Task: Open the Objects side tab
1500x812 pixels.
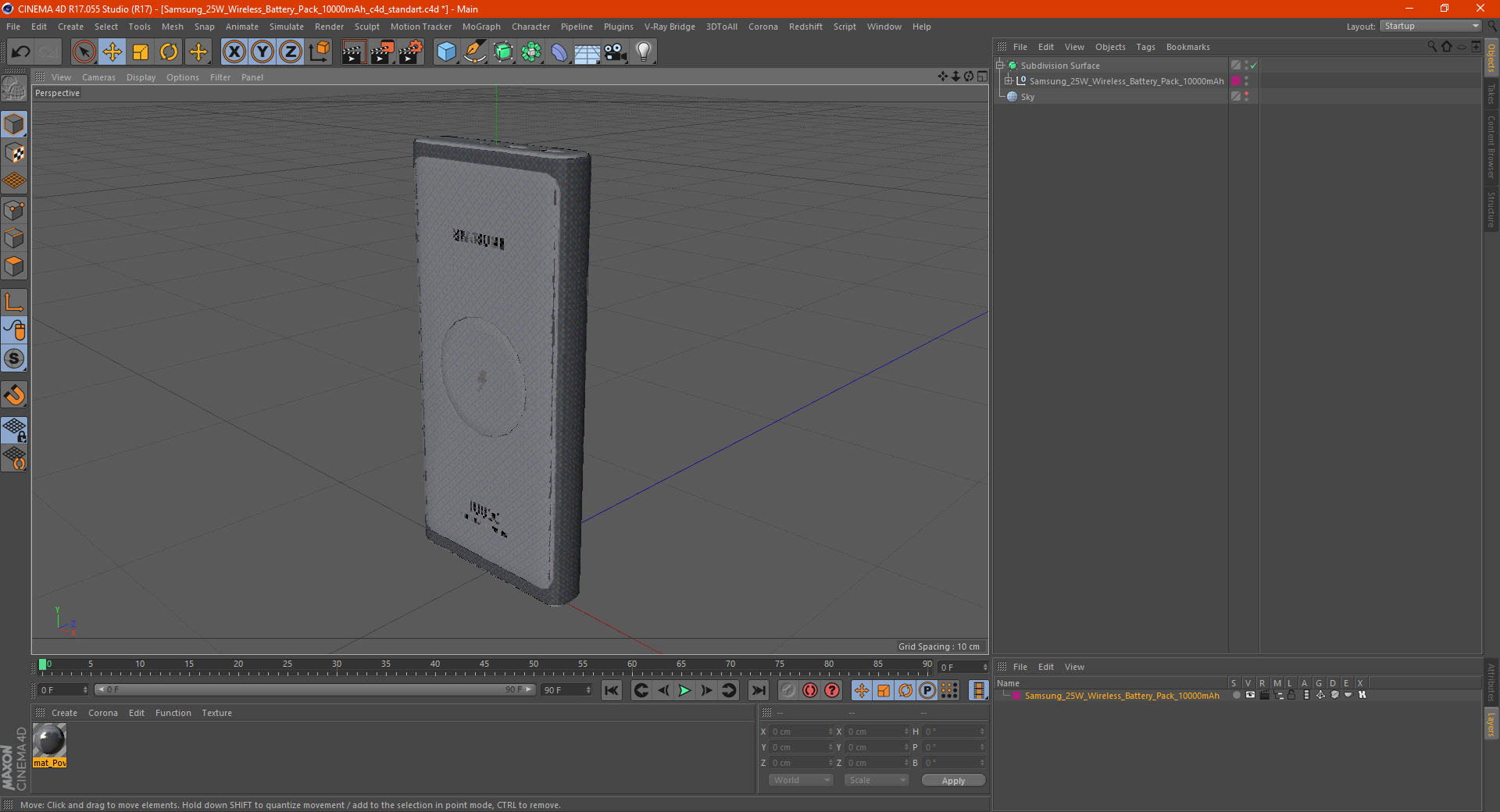Action: pyautogui.click(x=1491, y=58)
